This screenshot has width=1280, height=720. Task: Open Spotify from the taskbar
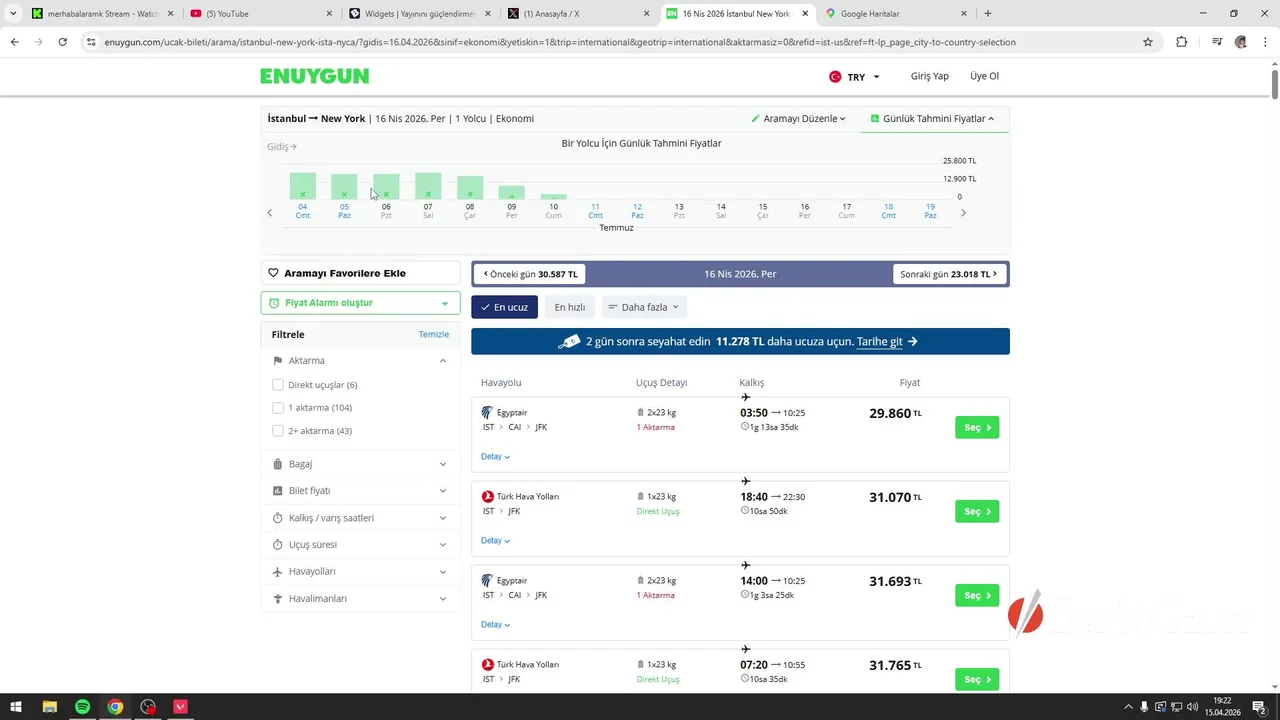click(x=82, y=707)
